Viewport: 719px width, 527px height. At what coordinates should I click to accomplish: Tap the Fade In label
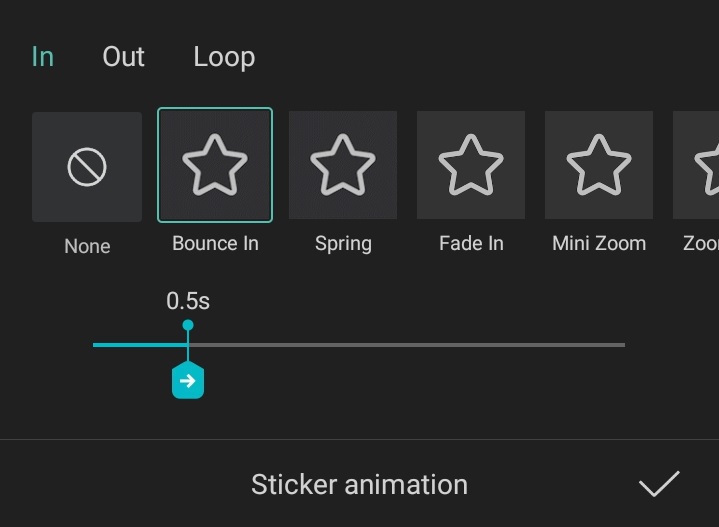[471, 244]
